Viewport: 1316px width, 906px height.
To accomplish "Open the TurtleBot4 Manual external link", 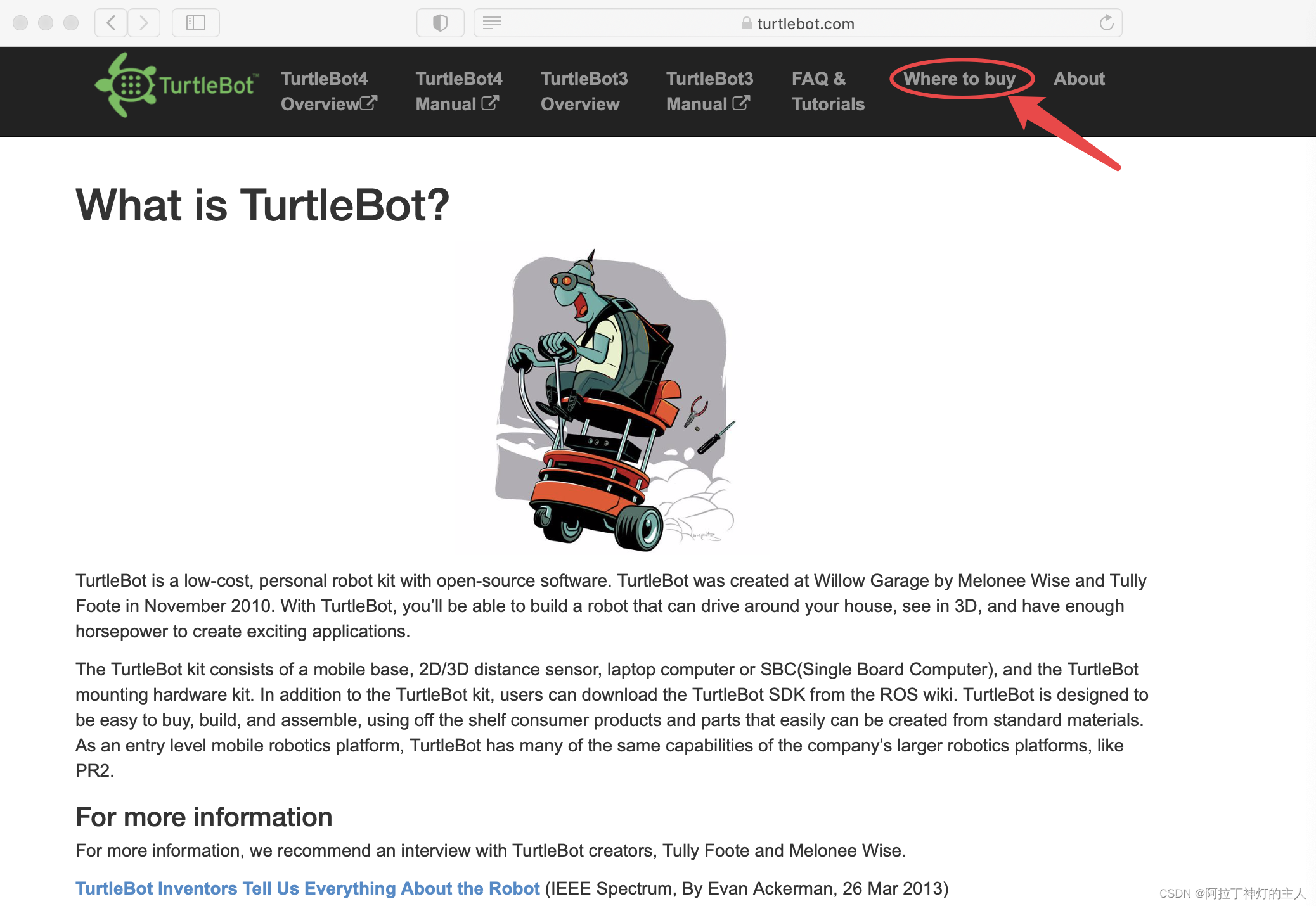I will 458,91.
